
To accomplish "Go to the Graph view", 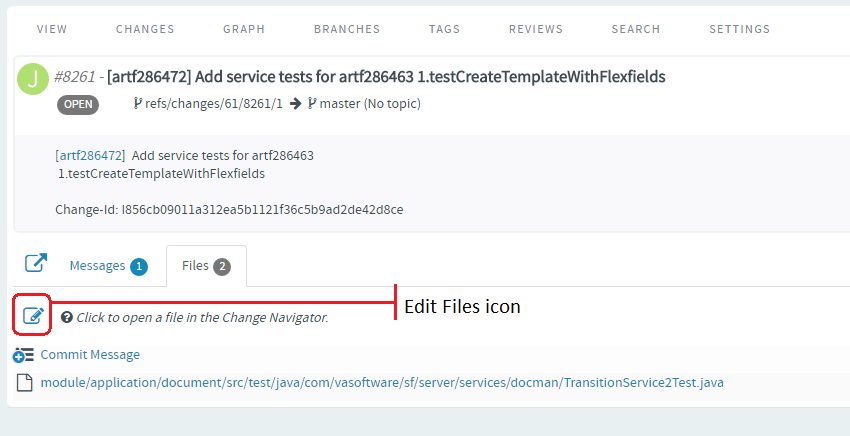I will [x=244, y=29].
